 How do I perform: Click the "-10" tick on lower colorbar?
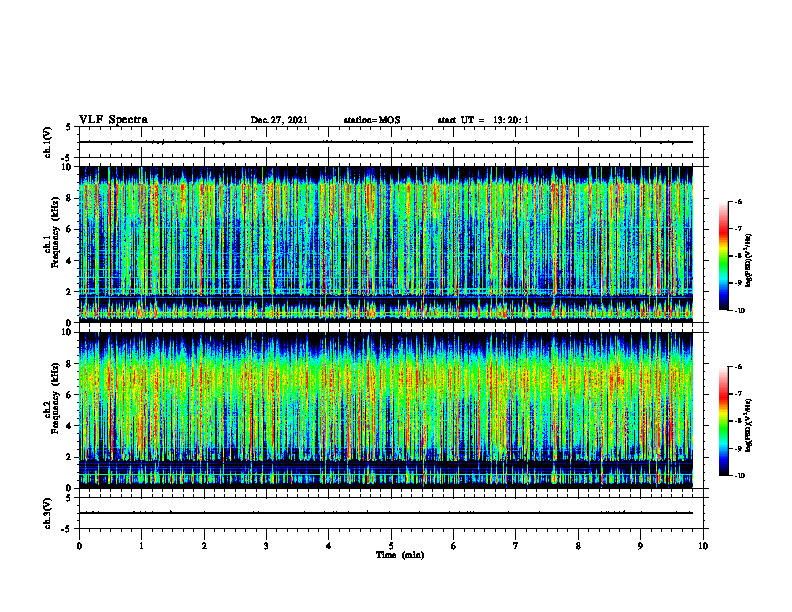coord(739,476)
